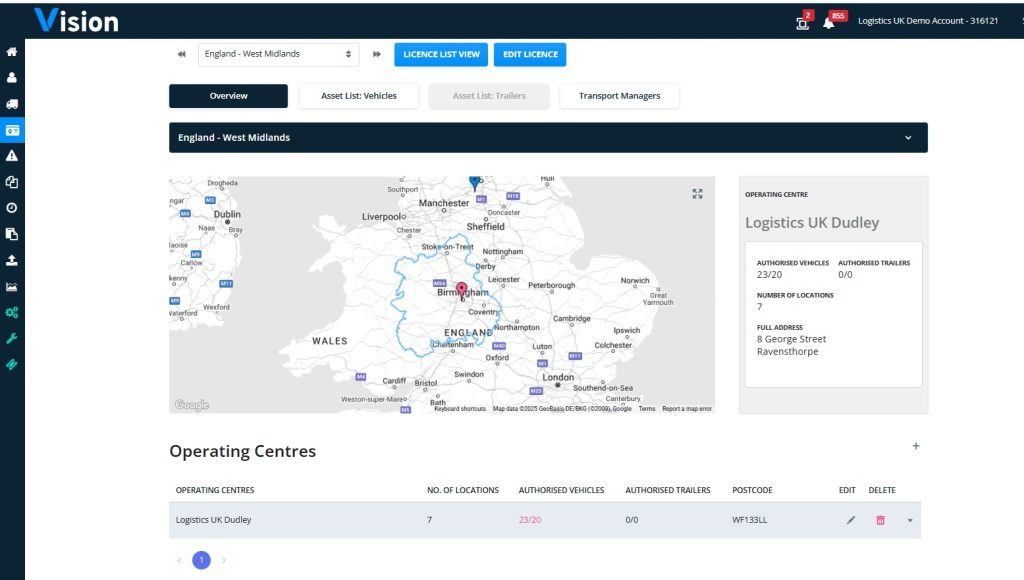Open the user/driver icon in sidebar

12,78
